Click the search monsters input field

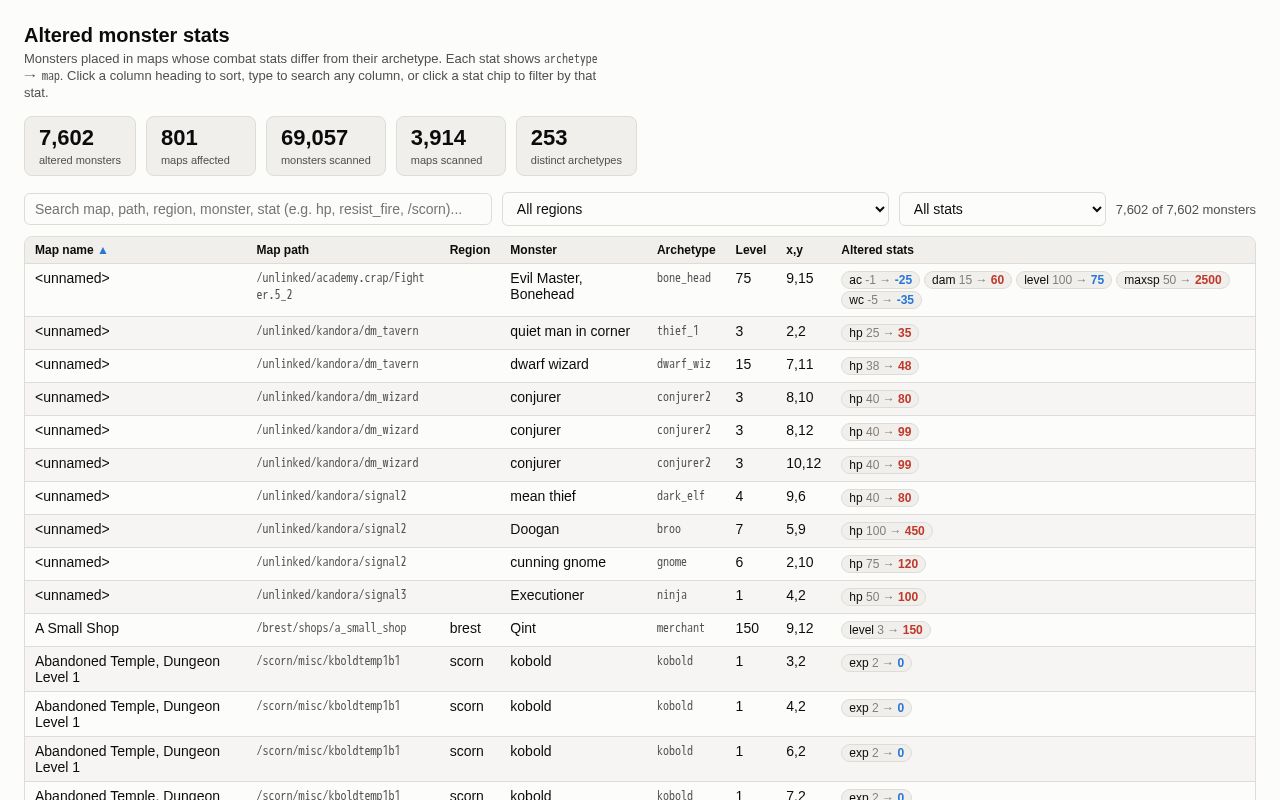point(258,209)
